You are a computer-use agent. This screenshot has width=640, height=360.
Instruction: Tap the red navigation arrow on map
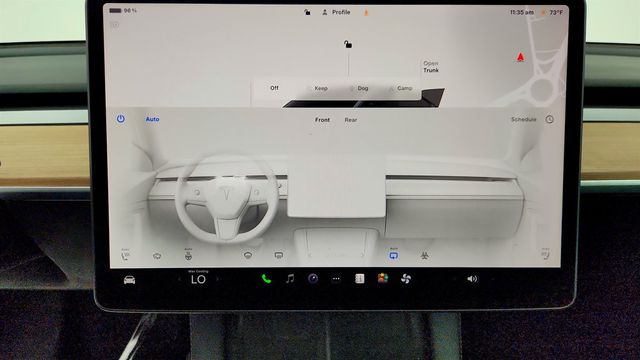point(520,57)
